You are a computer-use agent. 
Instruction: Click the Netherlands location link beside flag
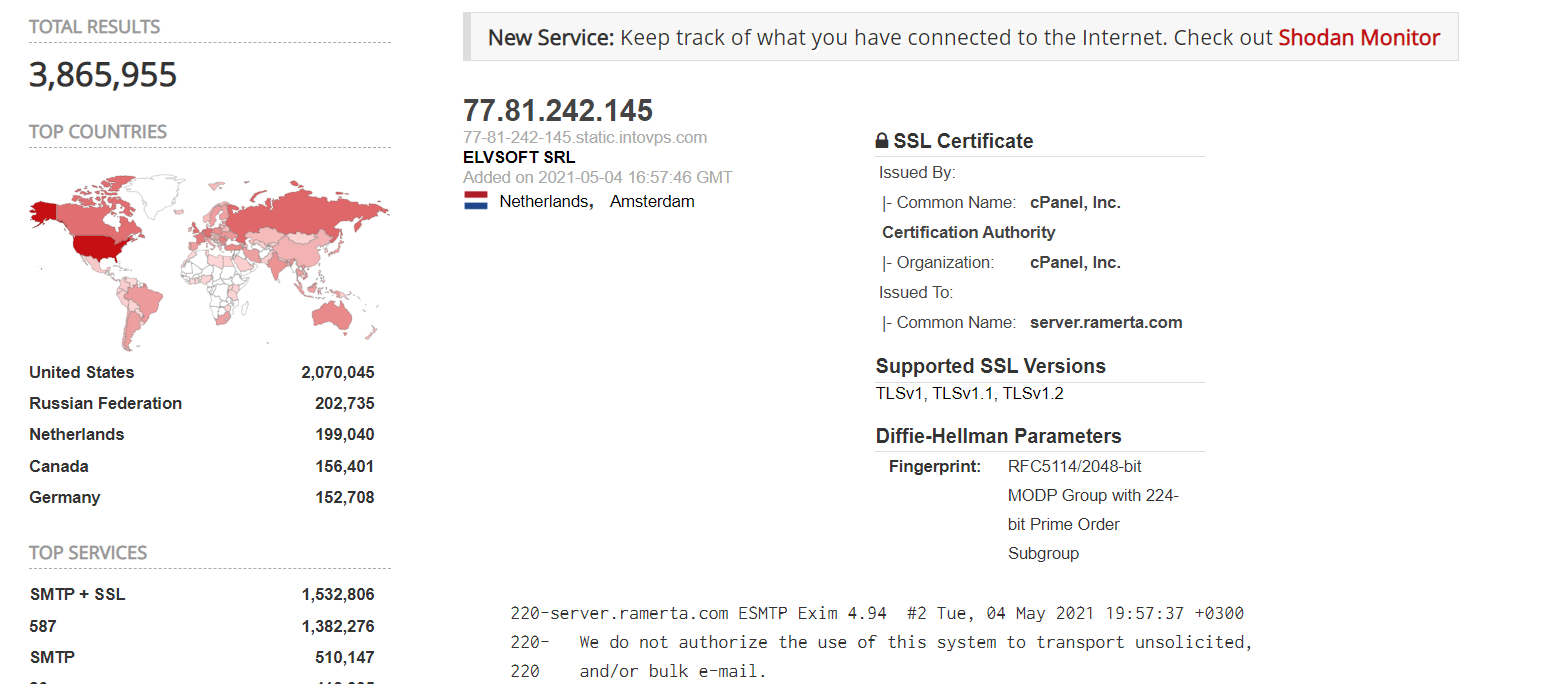coord(546,201)
